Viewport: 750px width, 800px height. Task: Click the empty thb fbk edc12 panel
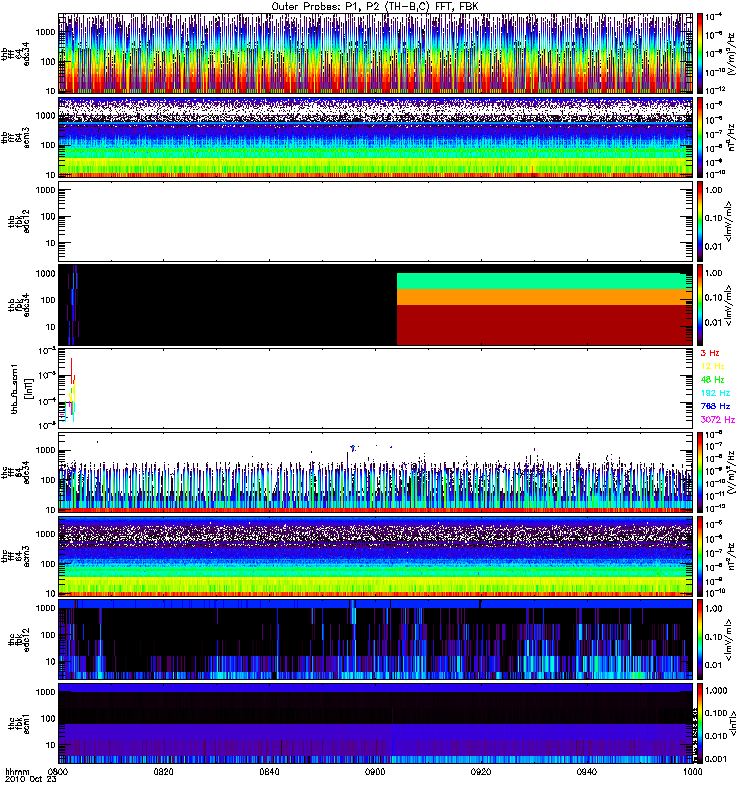(375, 221)
